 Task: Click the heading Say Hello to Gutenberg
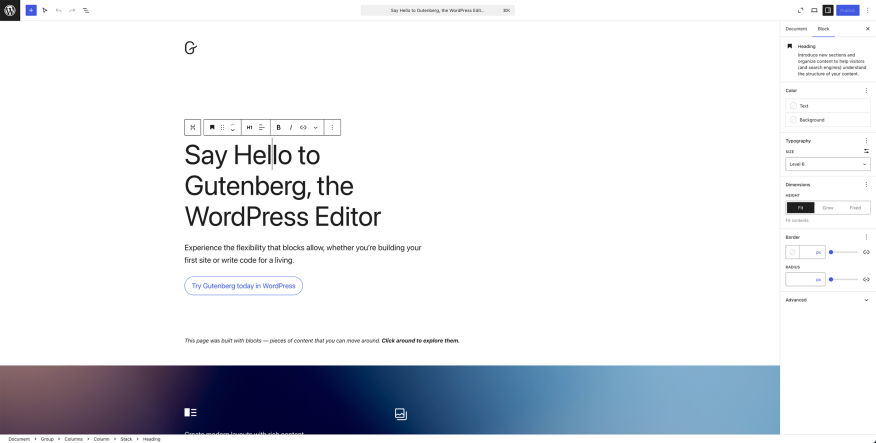[283, 185]
